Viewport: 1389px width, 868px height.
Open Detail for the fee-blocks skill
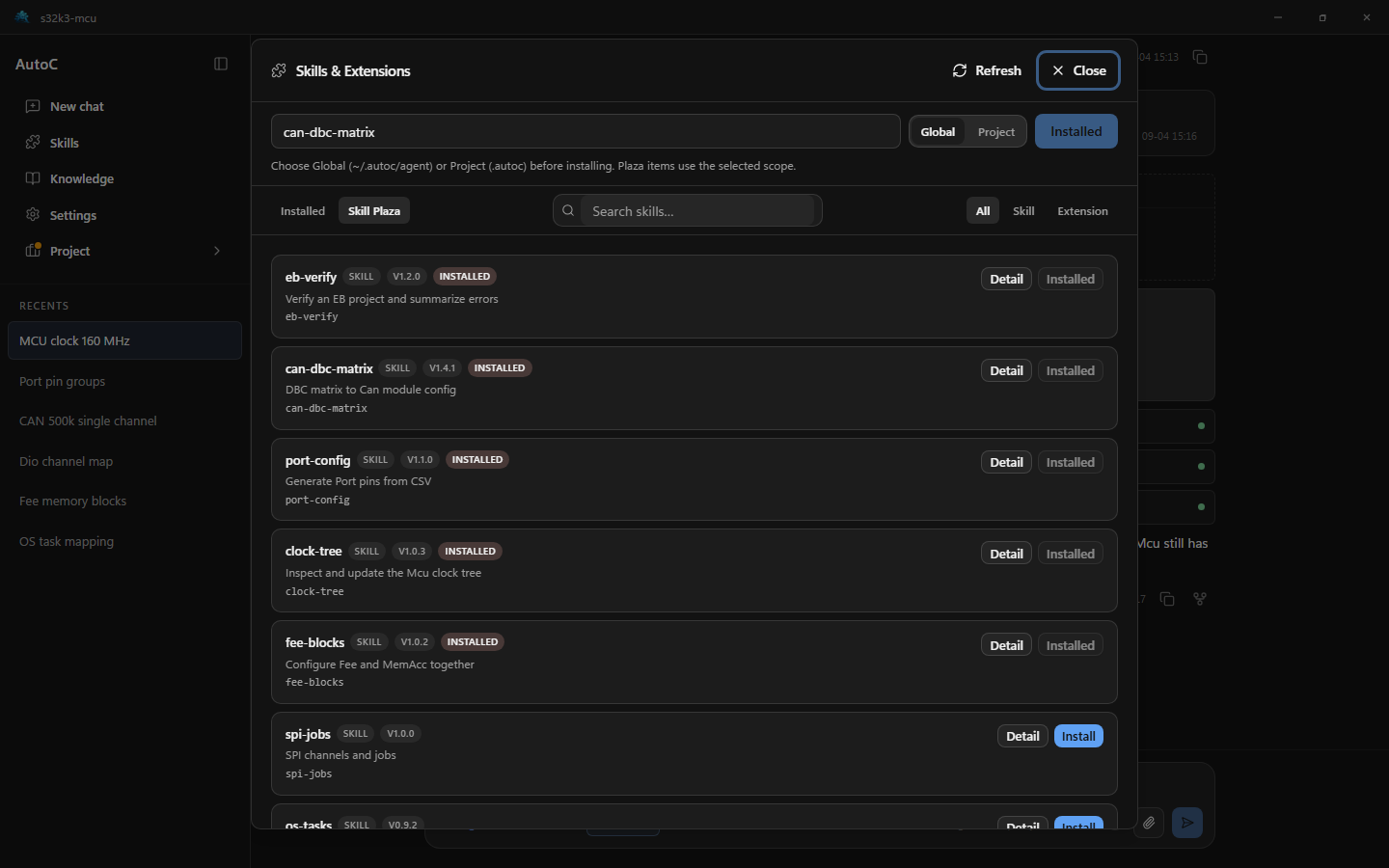pyautogui.click(x=1006, y=645)
